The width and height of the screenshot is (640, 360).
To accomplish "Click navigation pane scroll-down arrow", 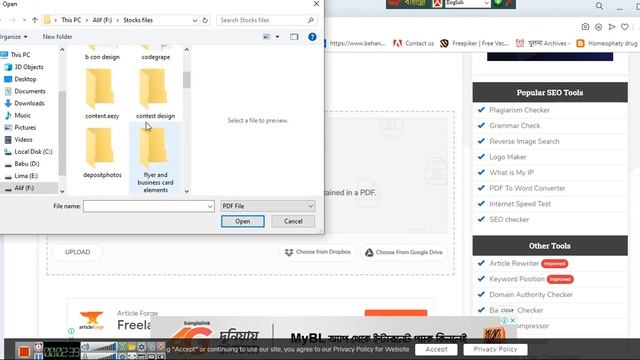I will pos(62,191).
